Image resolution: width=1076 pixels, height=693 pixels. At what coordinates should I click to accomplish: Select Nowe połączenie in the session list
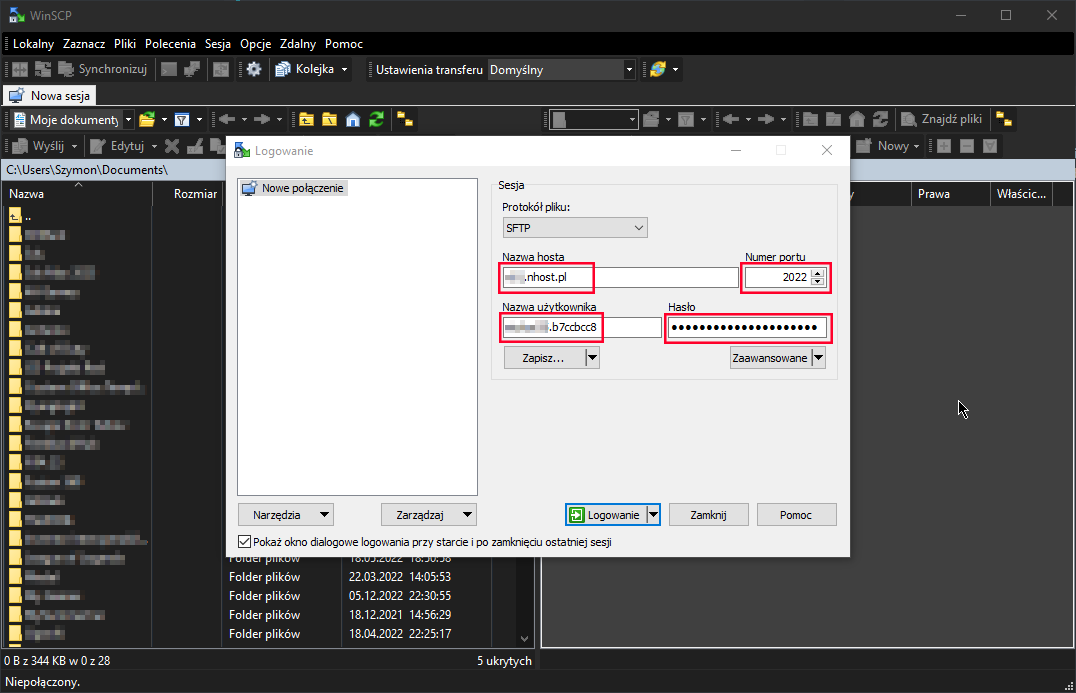pos(300,186)
